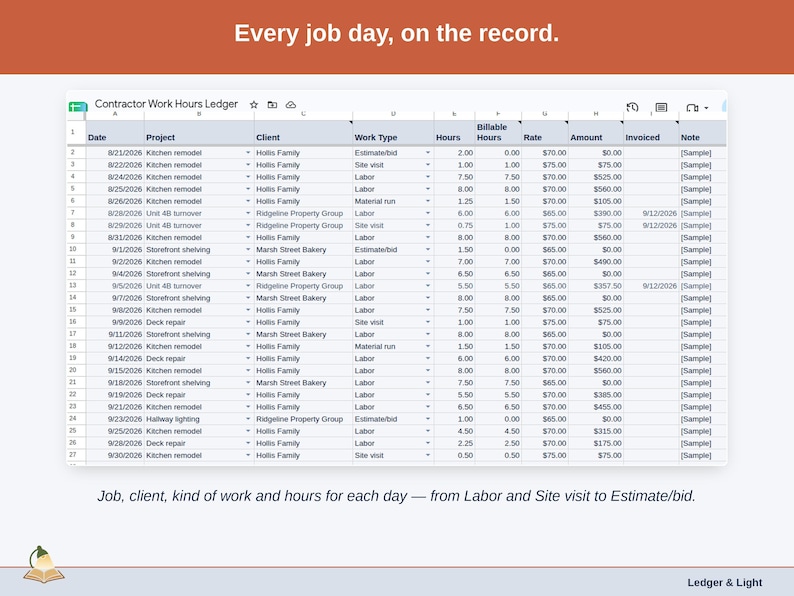Select the hours value 2.25 in row 26
Screen dimensions: 794x596
pos(454,443)
